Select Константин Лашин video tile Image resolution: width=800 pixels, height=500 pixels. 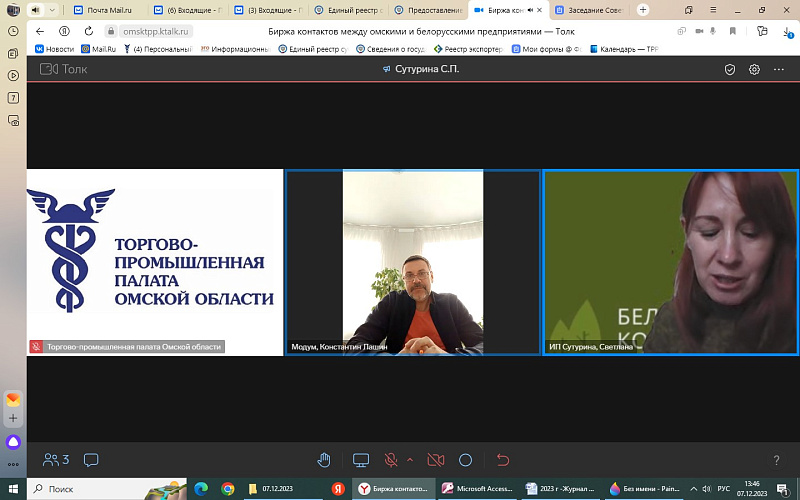tap(413, 262)
